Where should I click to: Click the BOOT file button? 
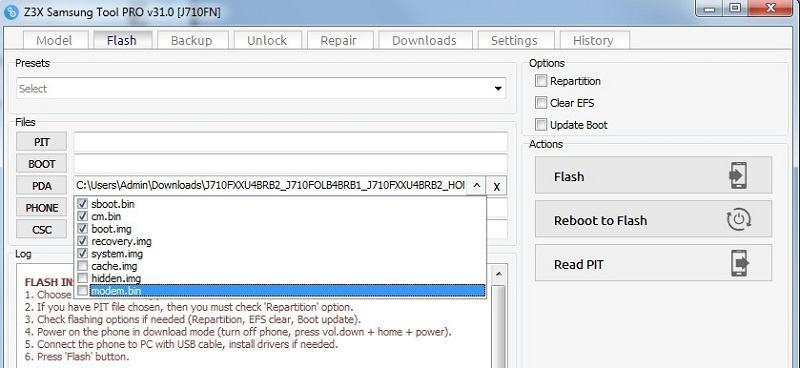click(42, 164)
